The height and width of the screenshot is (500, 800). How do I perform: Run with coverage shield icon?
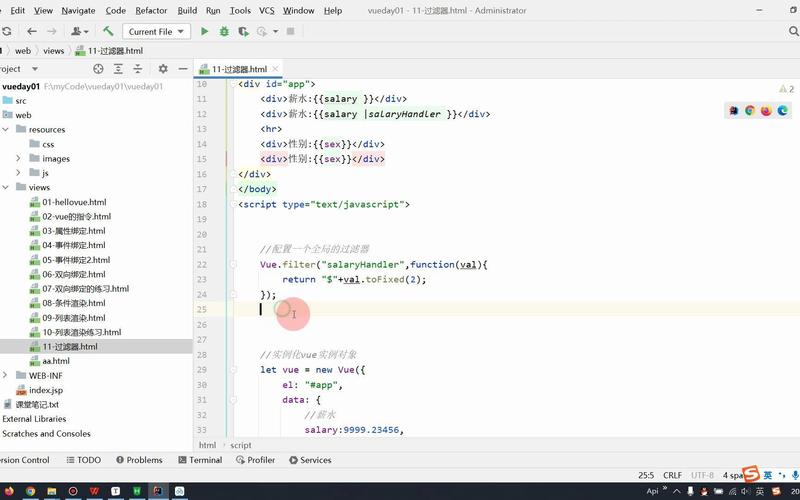[243, 32]
